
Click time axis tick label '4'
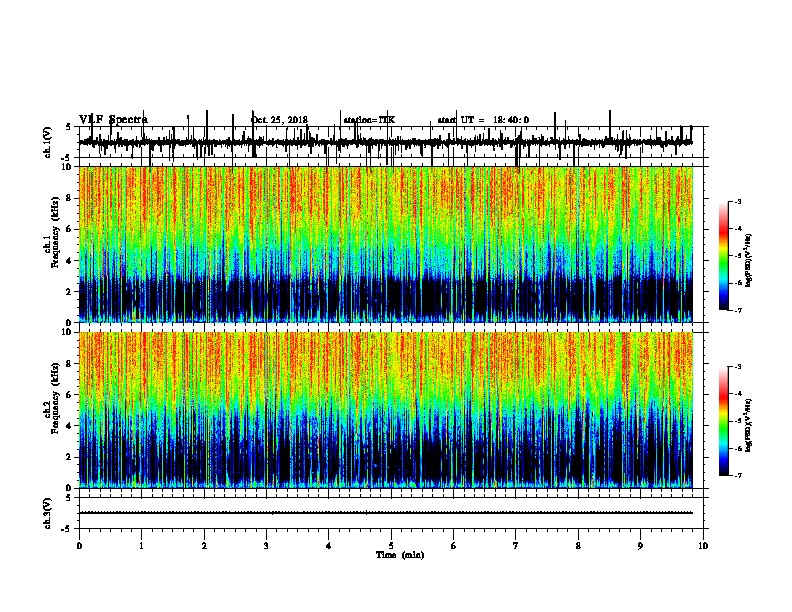[x=329, y=546]
